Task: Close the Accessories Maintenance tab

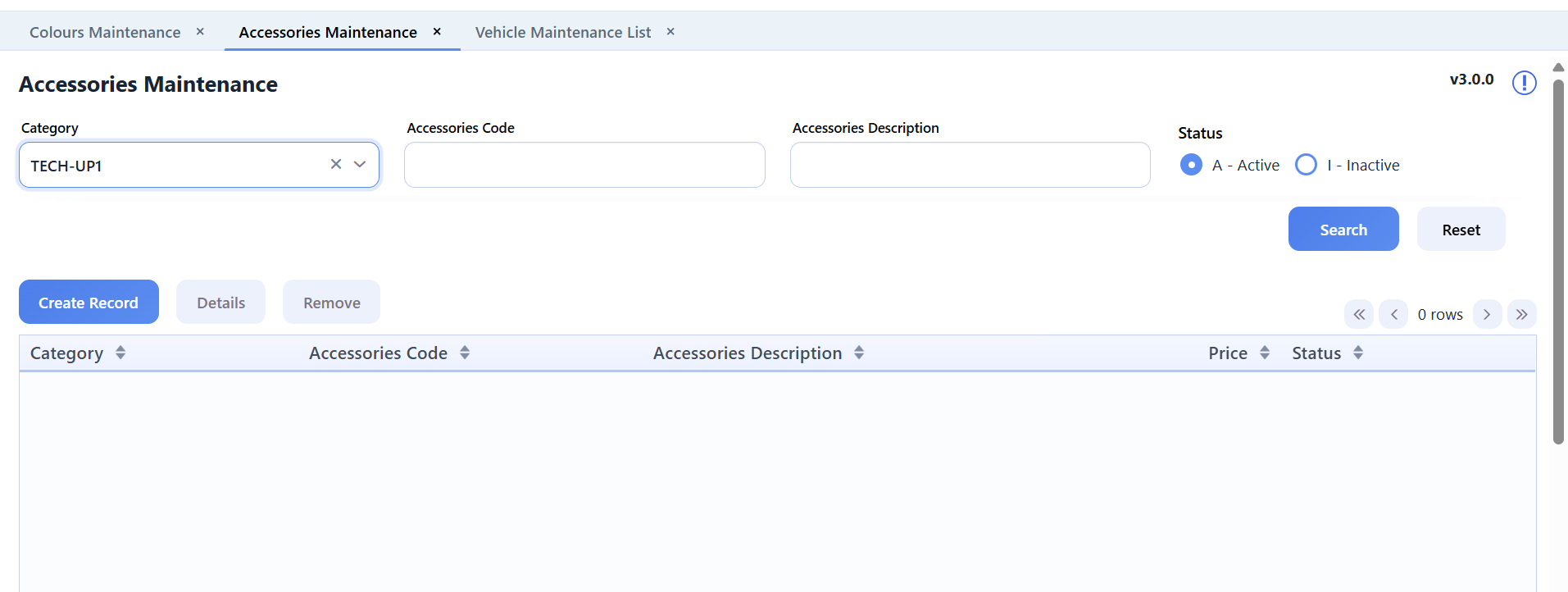Action: click(437, 31)
